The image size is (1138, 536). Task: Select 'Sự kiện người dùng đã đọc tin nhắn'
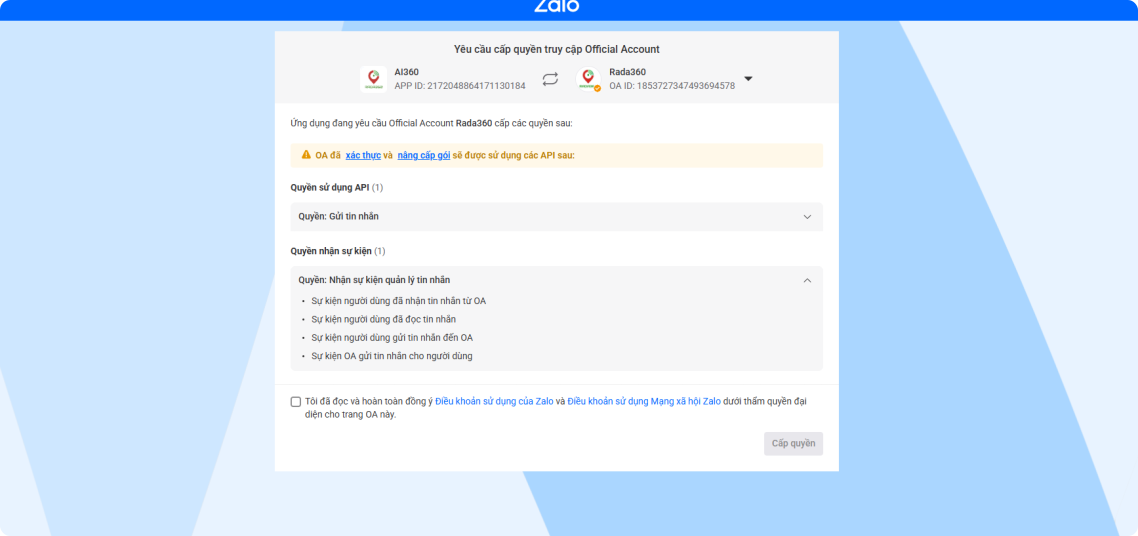383,319
